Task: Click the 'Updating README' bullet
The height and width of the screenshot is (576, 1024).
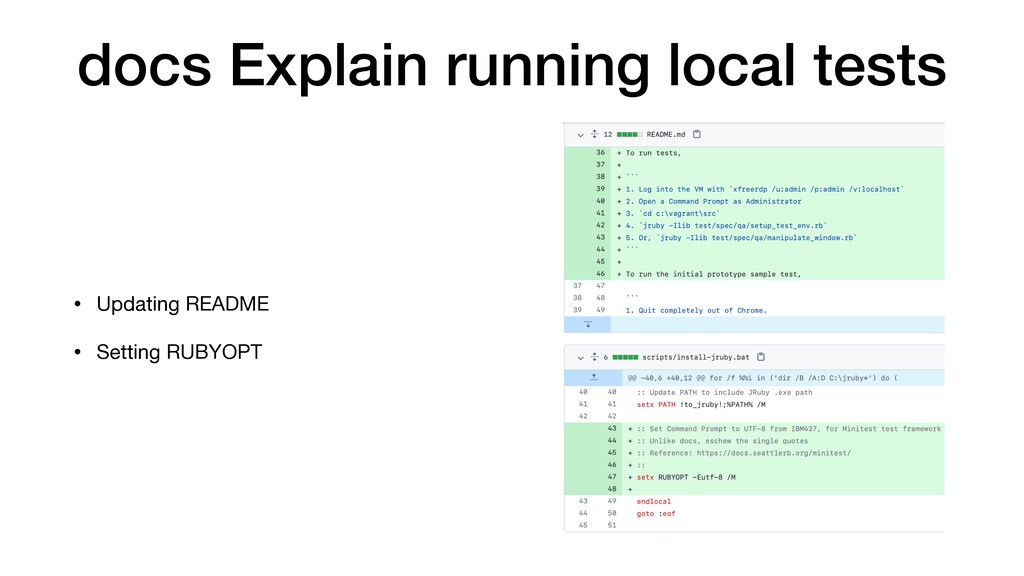Action: [182, 304]
